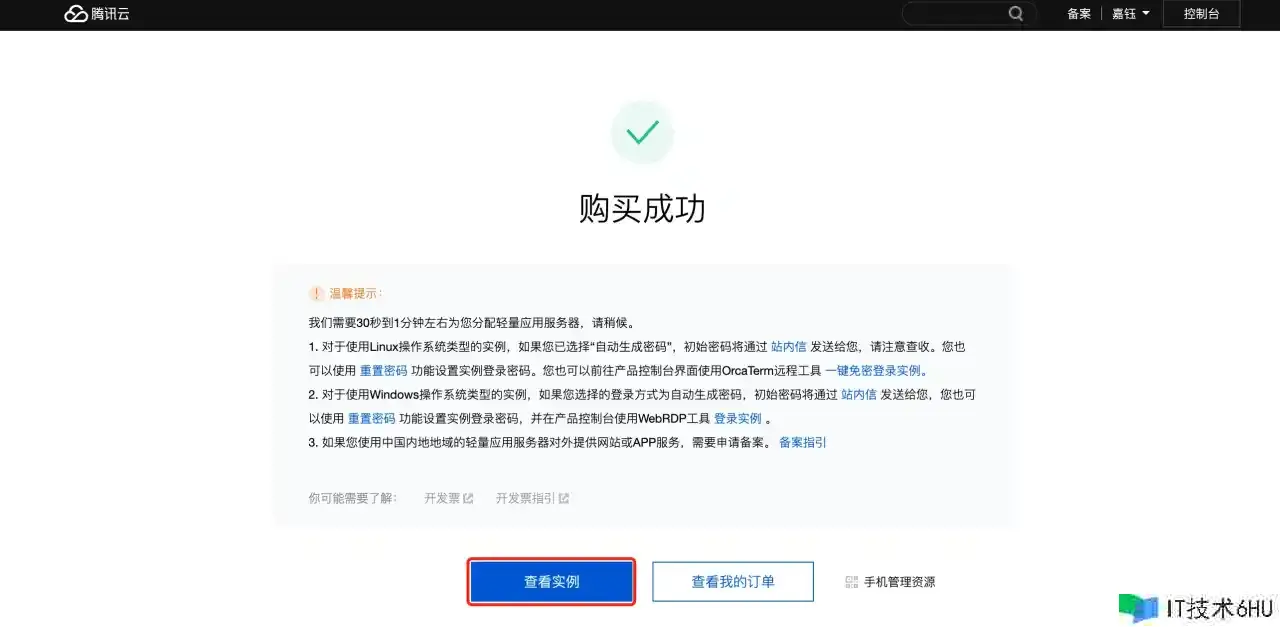Open 站内信 link in the Windows instructions
The image size is (1280, 627).
click(858, 395)
